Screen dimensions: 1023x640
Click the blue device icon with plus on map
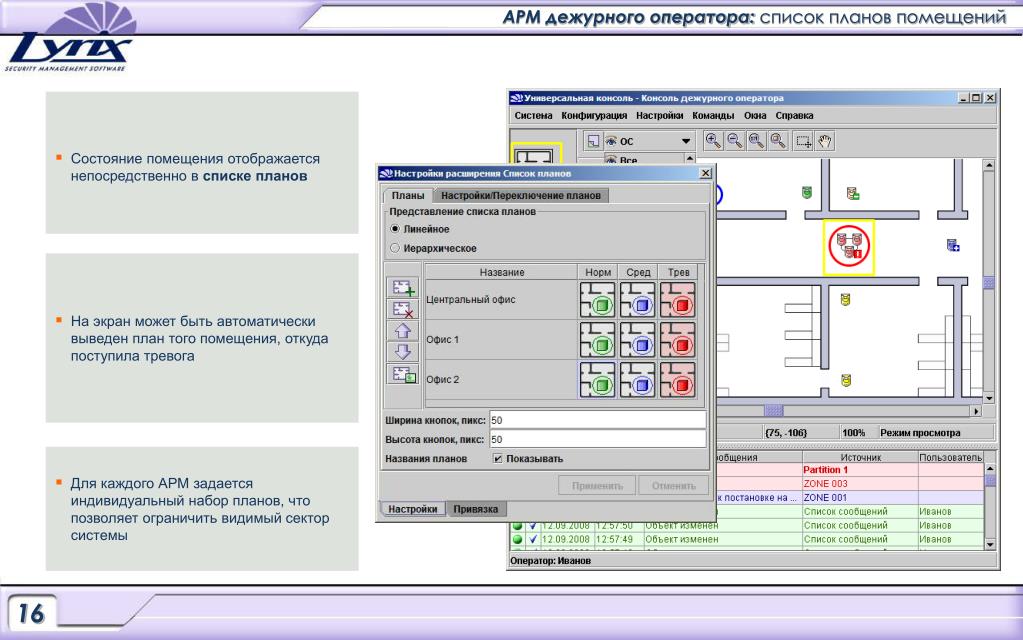953,245
